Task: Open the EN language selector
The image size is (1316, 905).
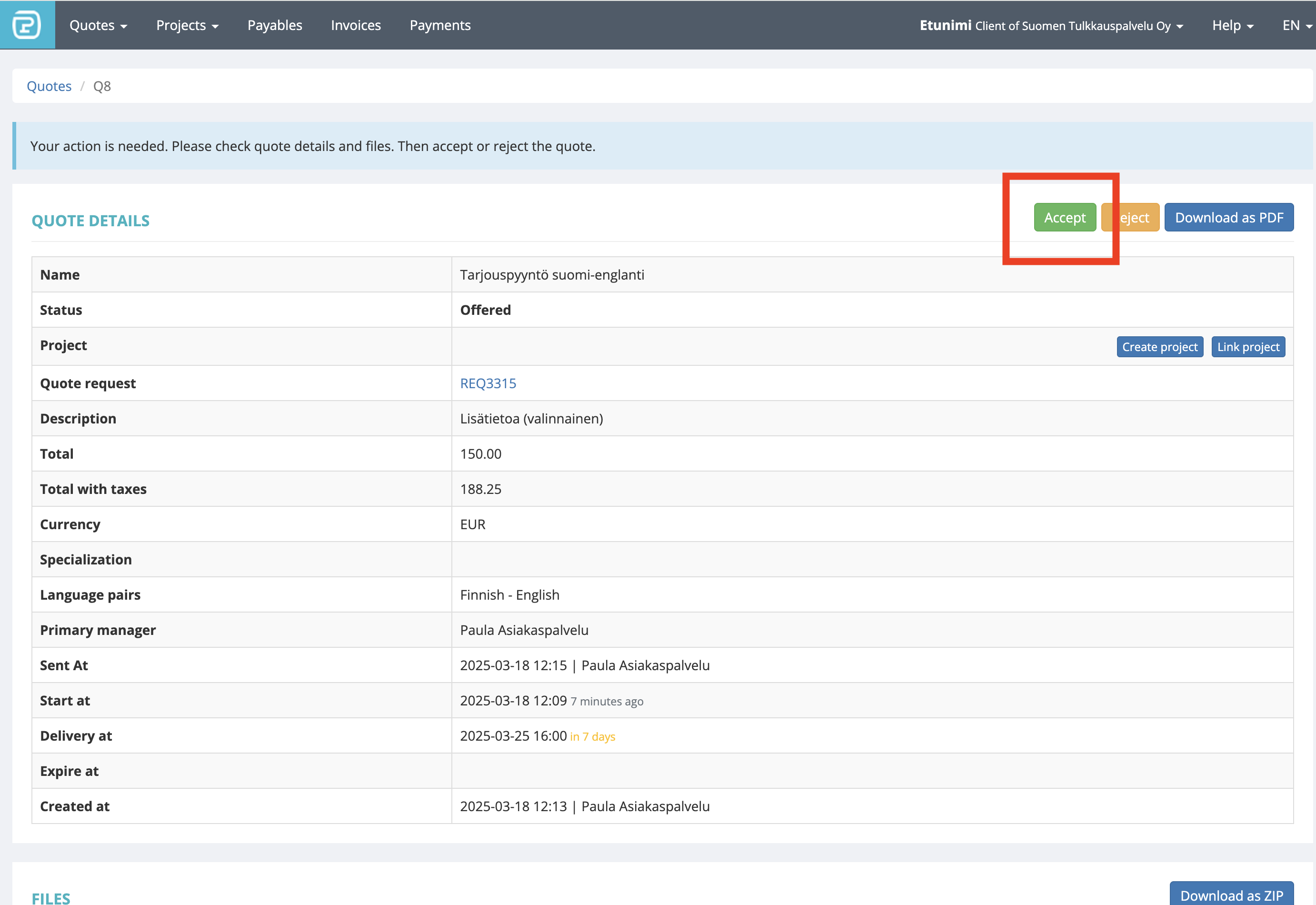Action: [x=1297, y=26]
